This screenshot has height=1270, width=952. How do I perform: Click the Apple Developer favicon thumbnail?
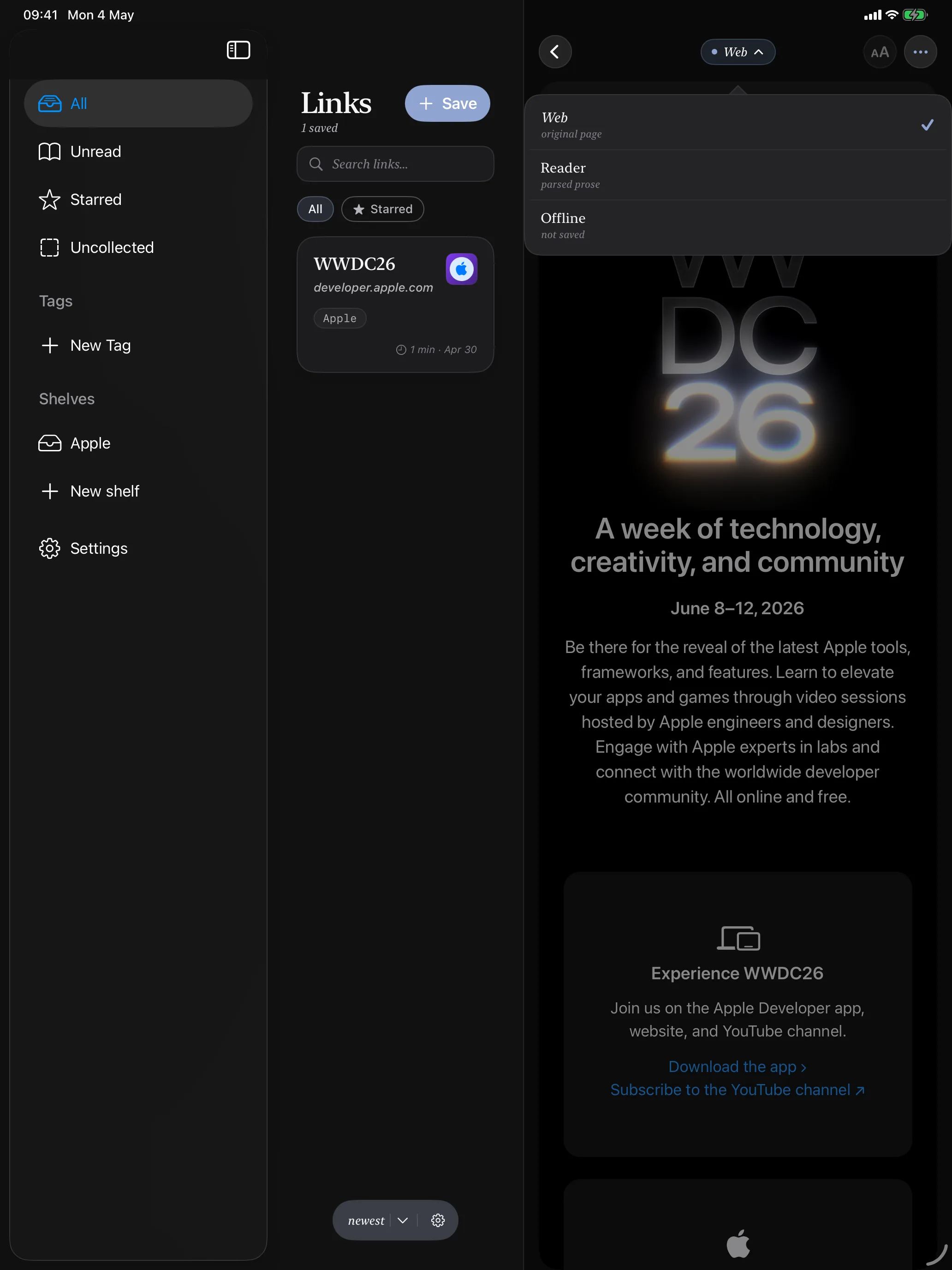click(462, 269)
